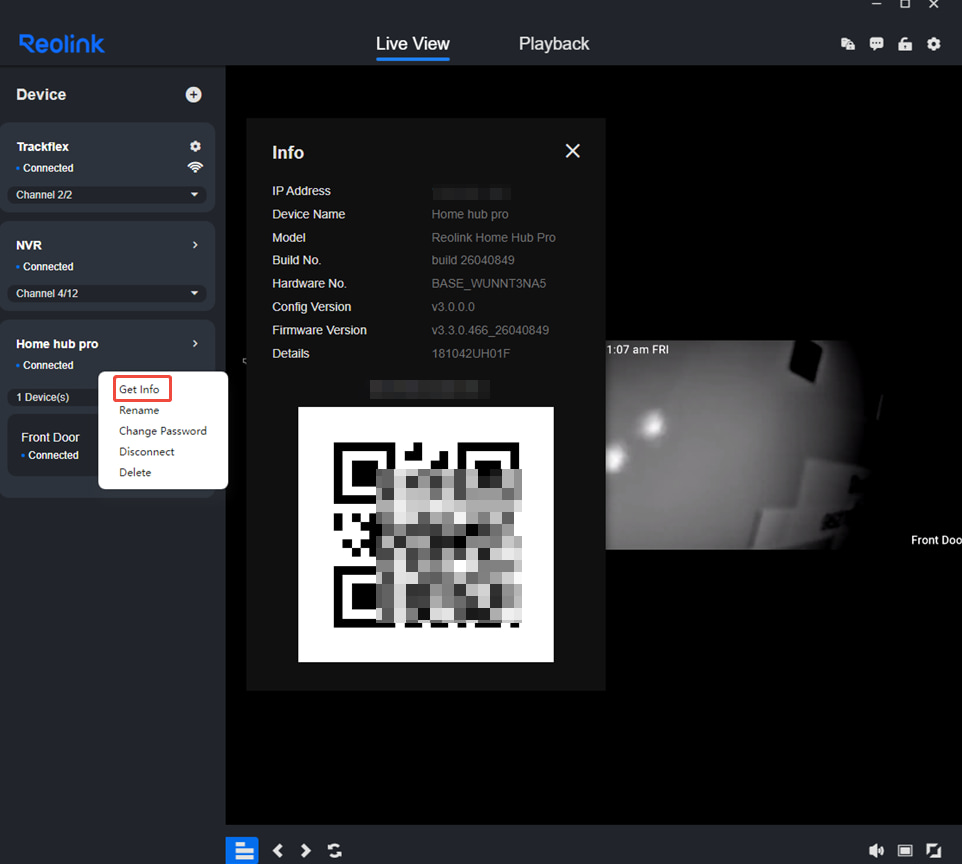
Task: Toggle the screen layout button
Action: 242,850
